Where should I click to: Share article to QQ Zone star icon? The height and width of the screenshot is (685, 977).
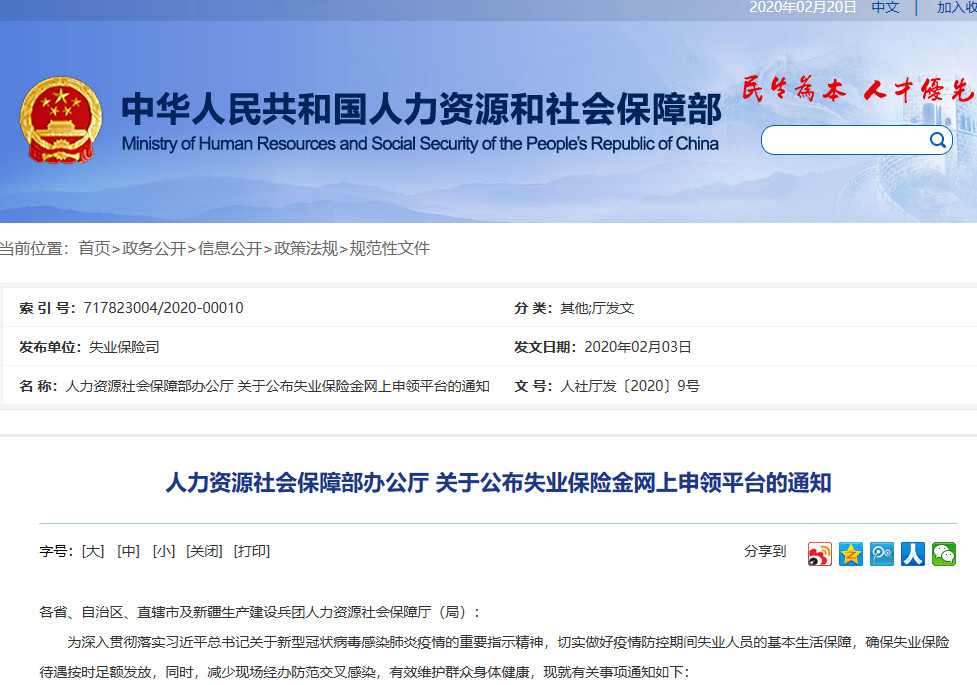tap(851, 554)
